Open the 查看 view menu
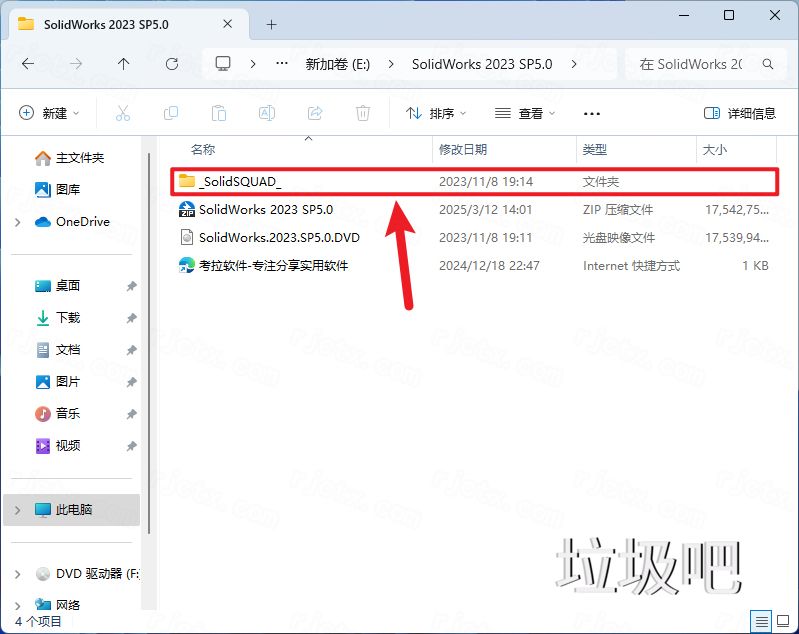 point(525,113)
